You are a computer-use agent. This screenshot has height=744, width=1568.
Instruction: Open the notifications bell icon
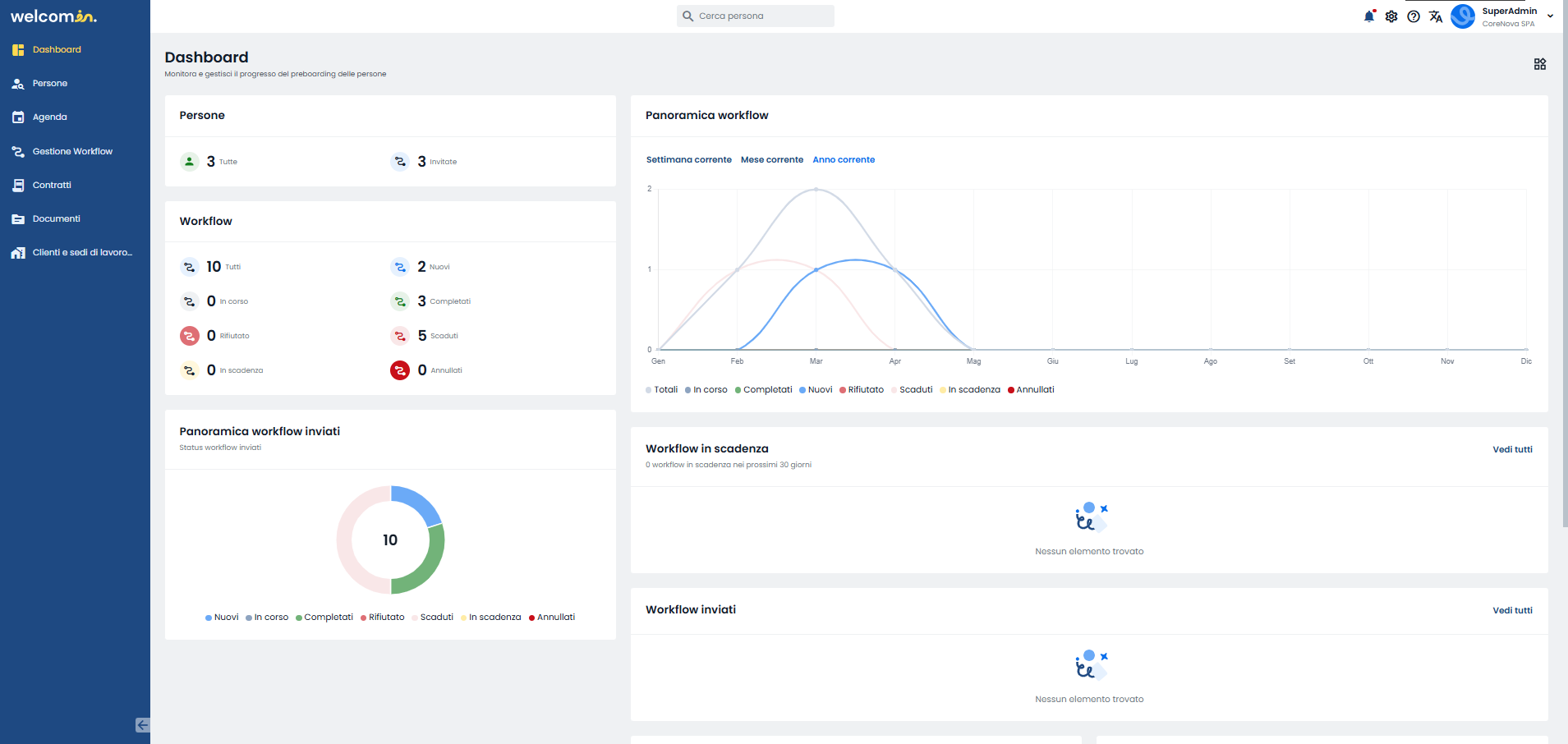click(1368, 16)
